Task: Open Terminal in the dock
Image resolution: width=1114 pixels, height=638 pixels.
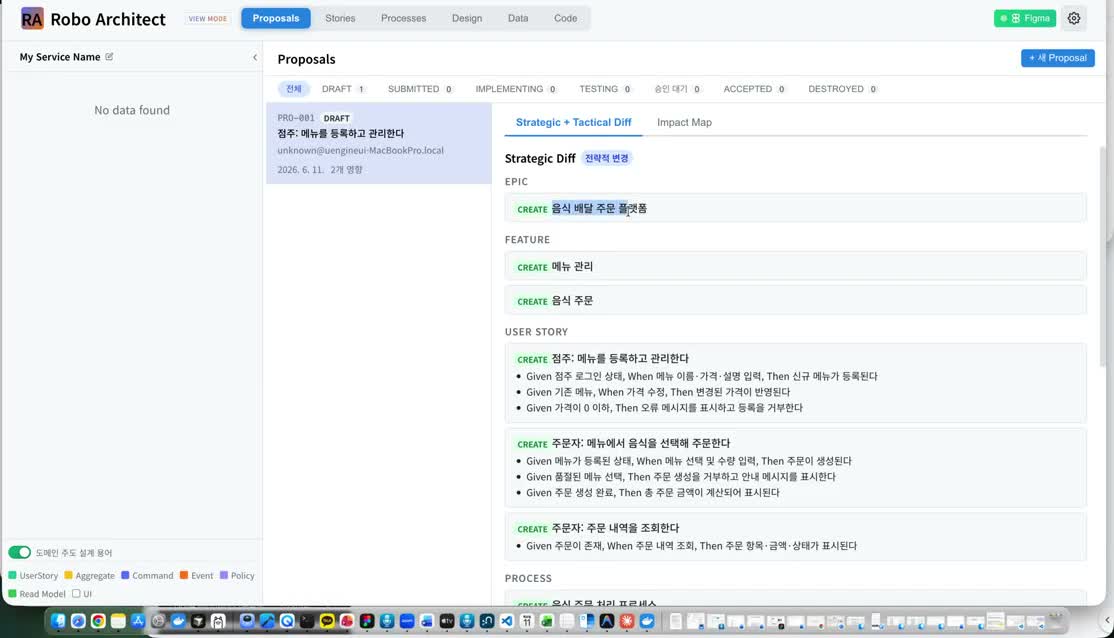Action: point(307,621)
